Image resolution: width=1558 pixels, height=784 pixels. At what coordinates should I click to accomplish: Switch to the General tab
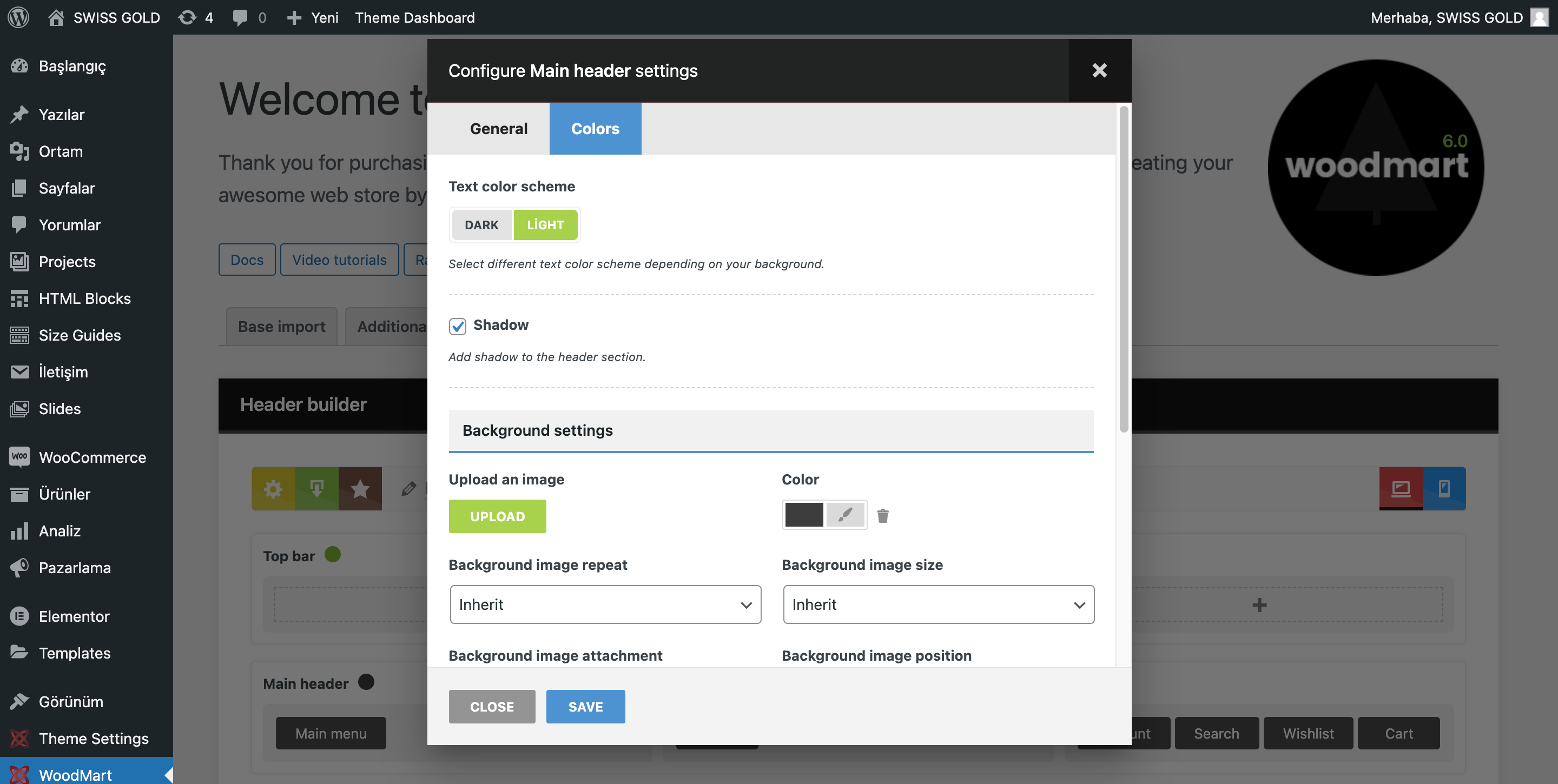(498, 129)
